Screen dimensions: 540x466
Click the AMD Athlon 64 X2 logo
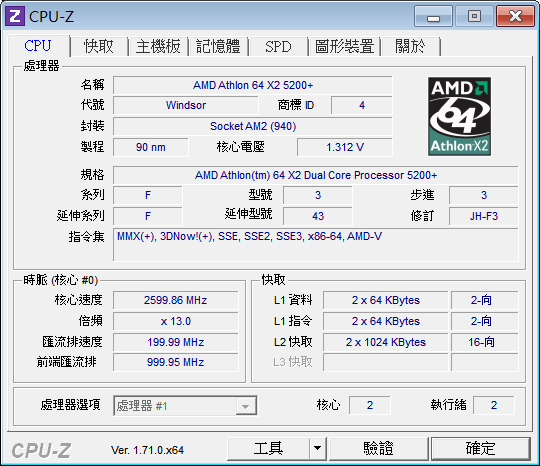pyautogui.click(x=459, y=116)
